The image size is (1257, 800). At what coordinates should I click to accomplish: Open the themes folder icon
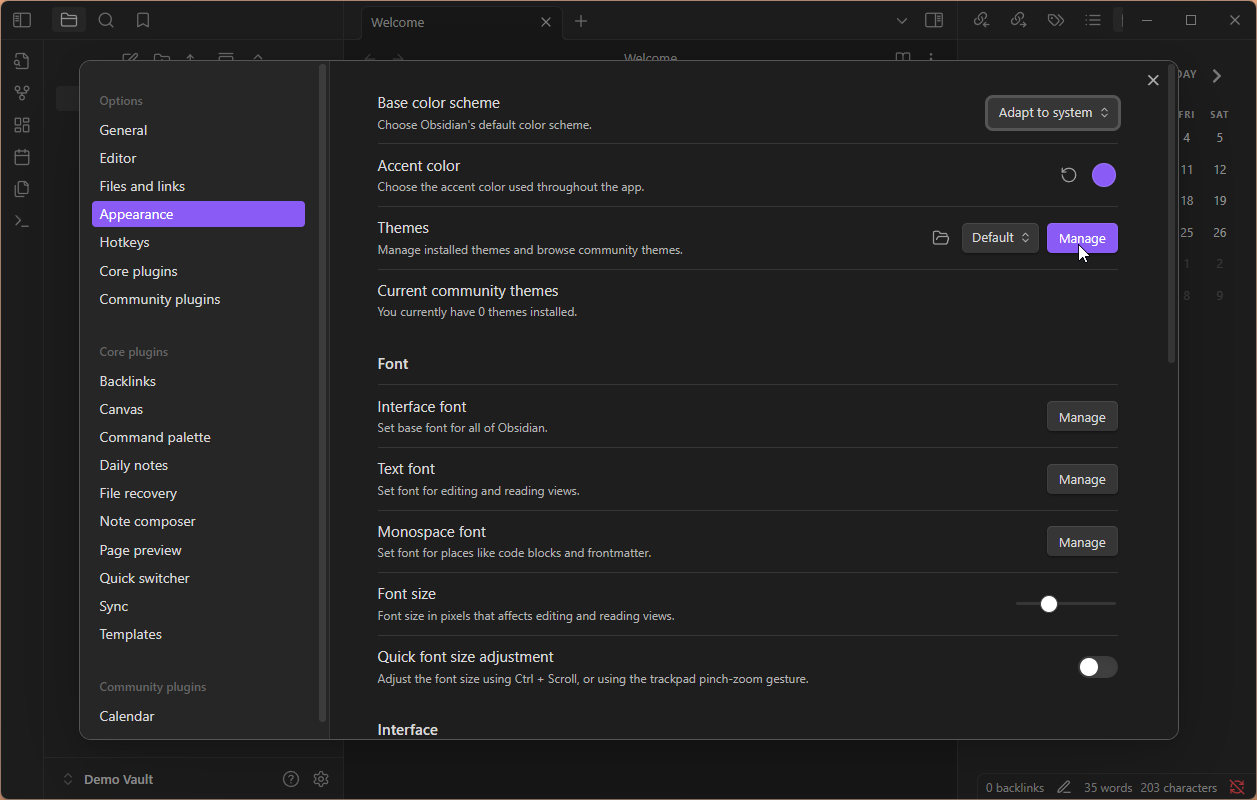pyautogui.click(x=940, y=238)
